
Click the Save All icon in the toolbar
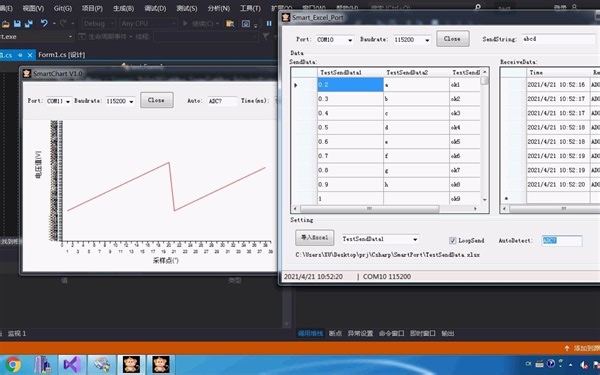point(29,24)
